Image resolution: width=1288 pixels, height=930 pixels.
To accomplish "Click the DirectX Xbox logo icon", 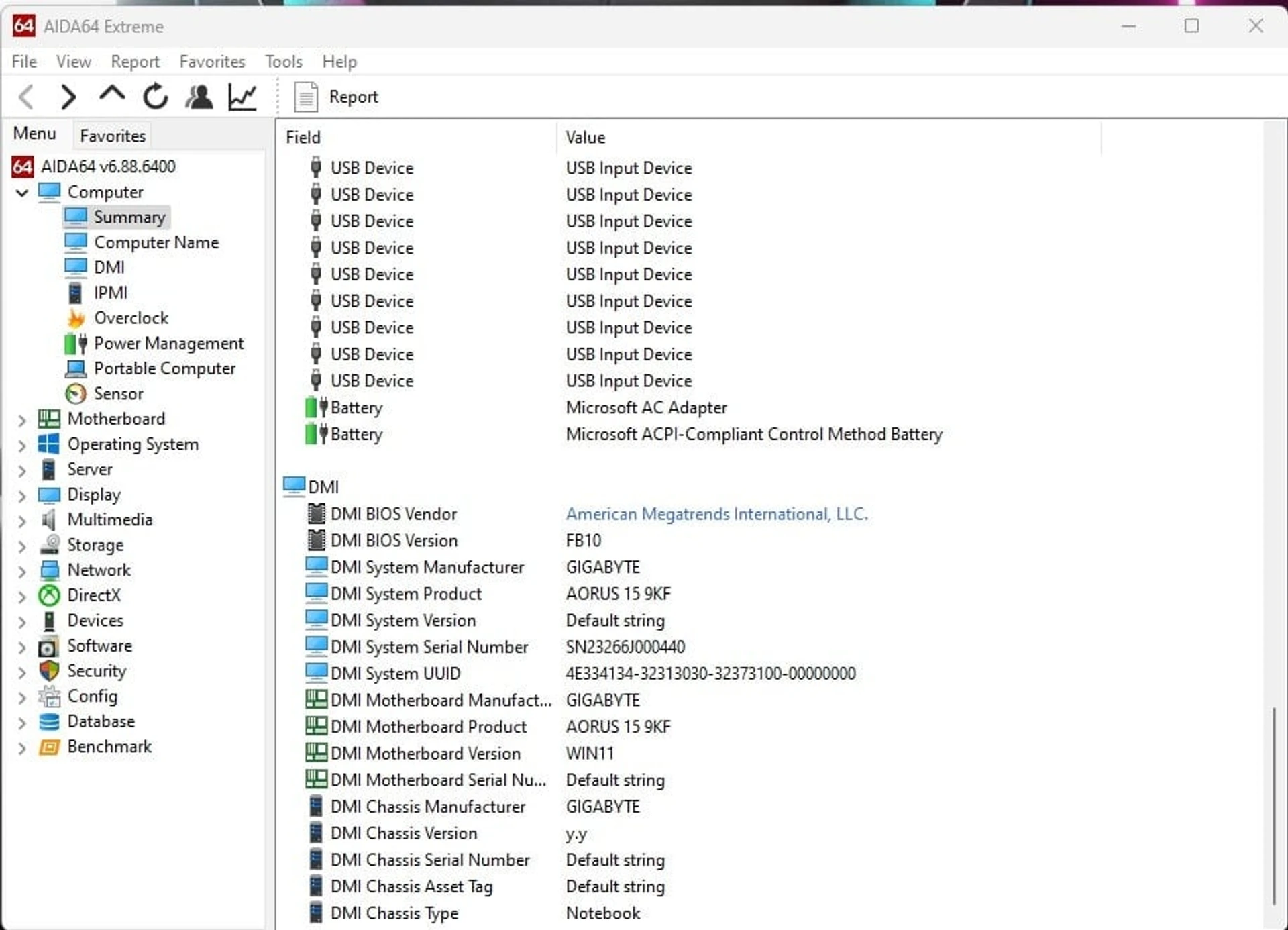I will coord(49,595).
